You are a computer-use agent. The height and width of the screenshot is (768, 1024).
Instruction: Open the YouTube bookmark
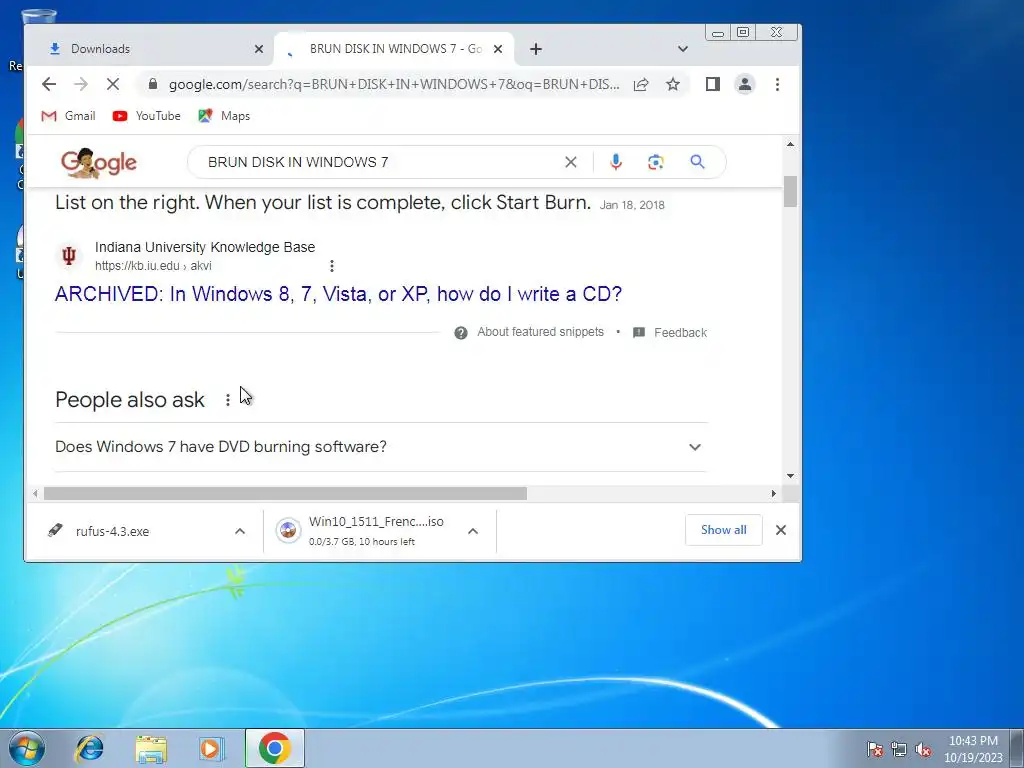[146, 116]
